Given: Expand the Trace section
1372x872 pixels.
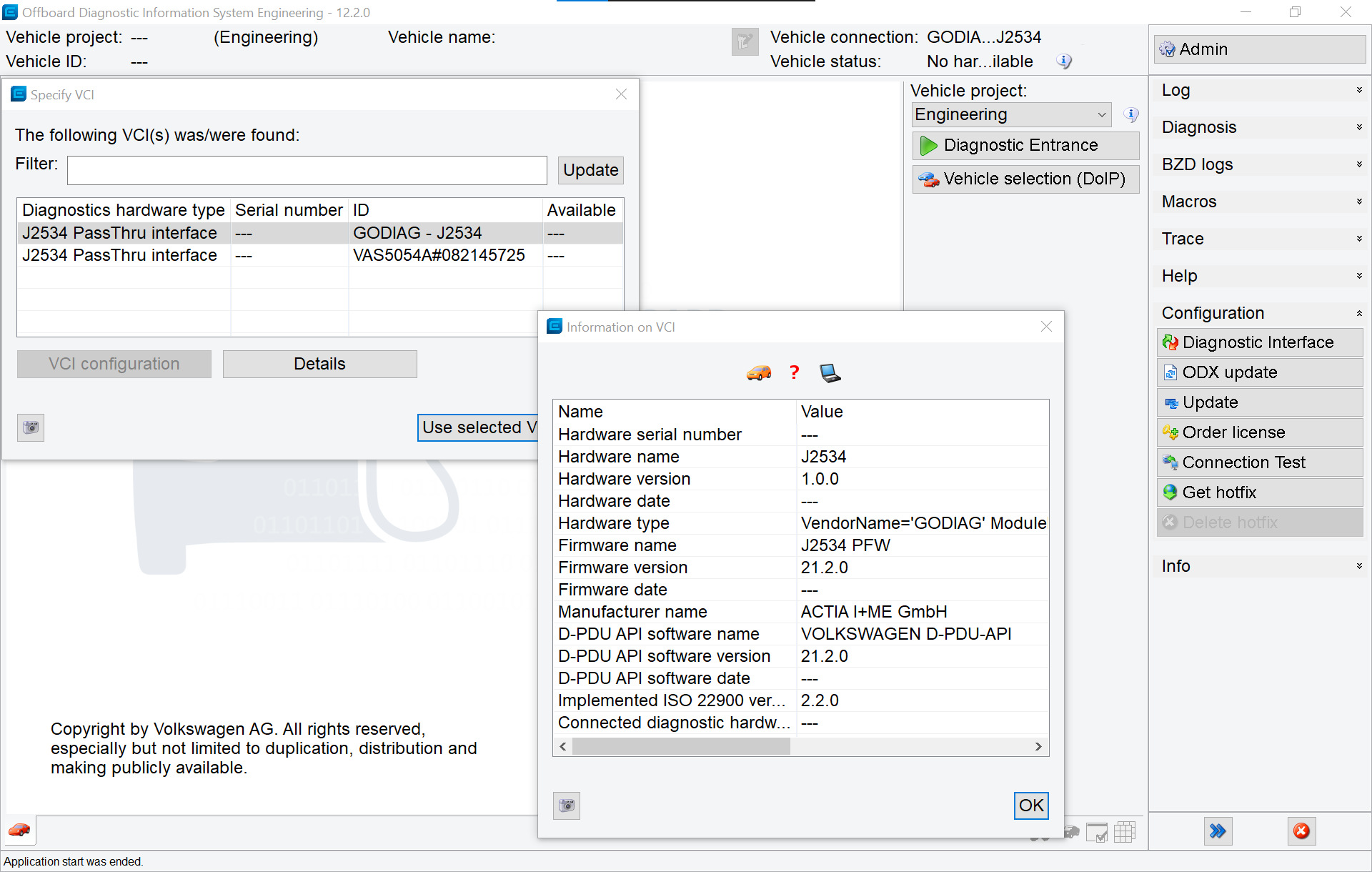Looking at the screenshot, I should click(1260, 239).
